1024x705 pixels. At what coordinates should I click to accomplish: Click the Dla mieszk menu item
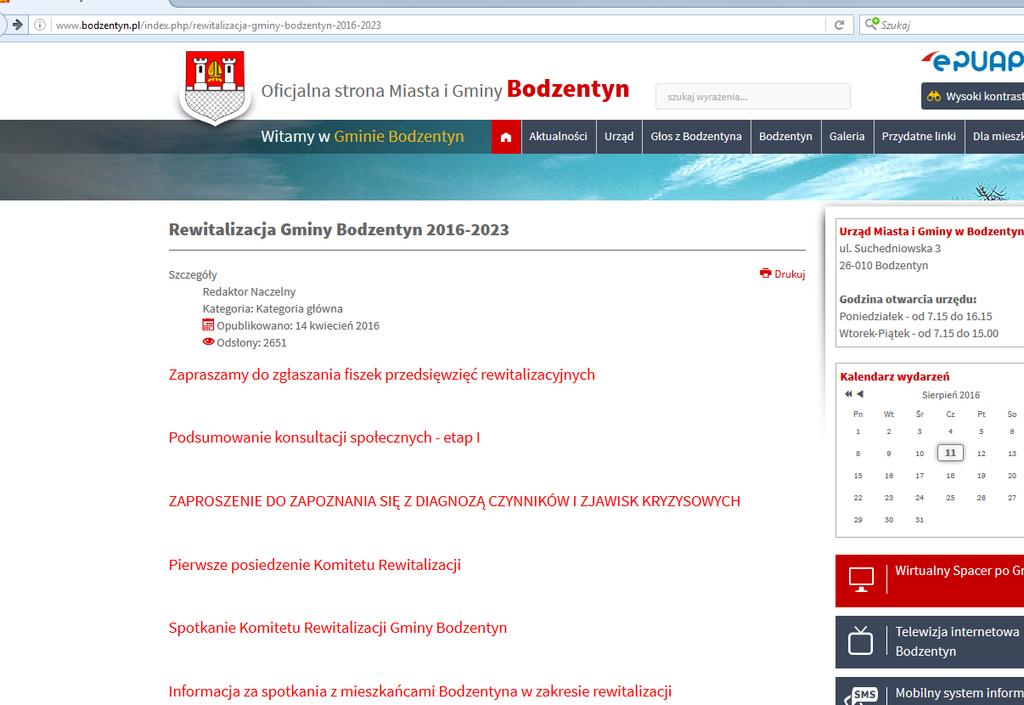coord(995,136)
